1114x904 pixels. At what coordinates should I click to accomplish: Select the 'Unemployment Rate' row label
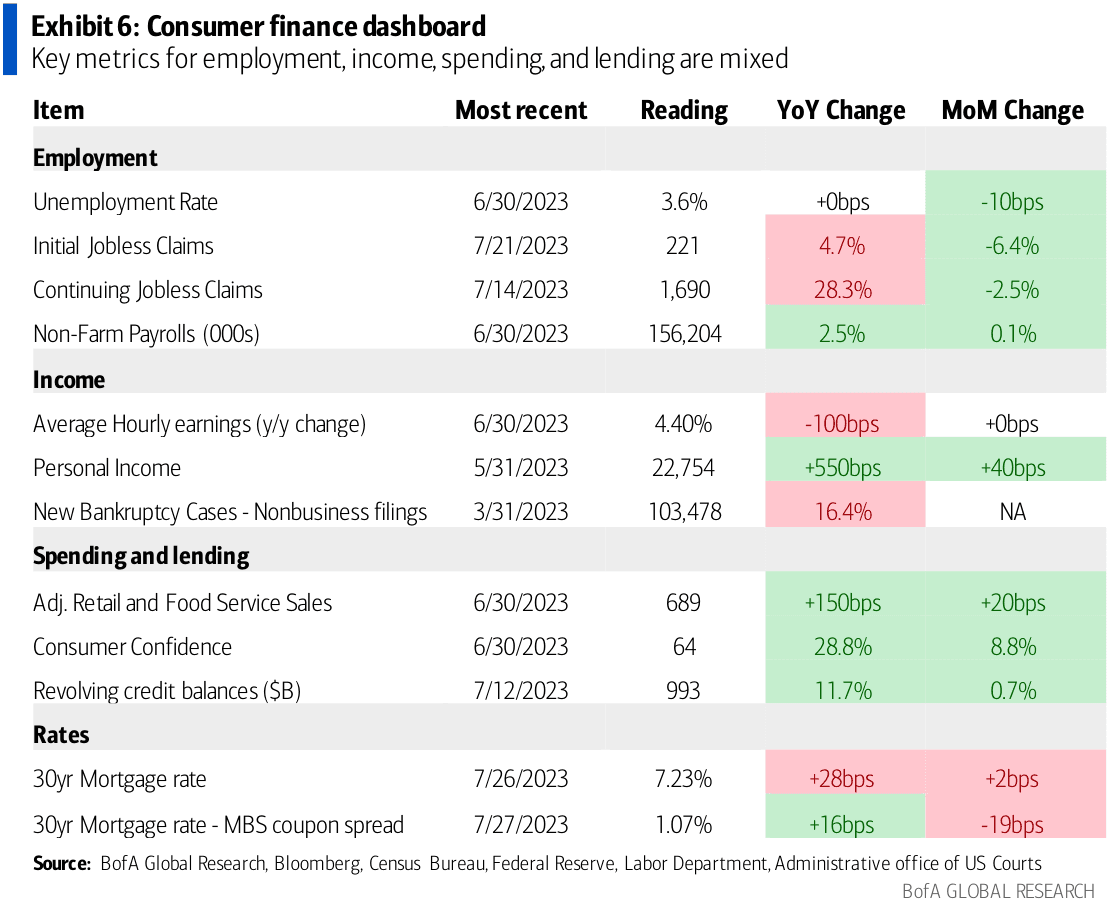(125, 202)
